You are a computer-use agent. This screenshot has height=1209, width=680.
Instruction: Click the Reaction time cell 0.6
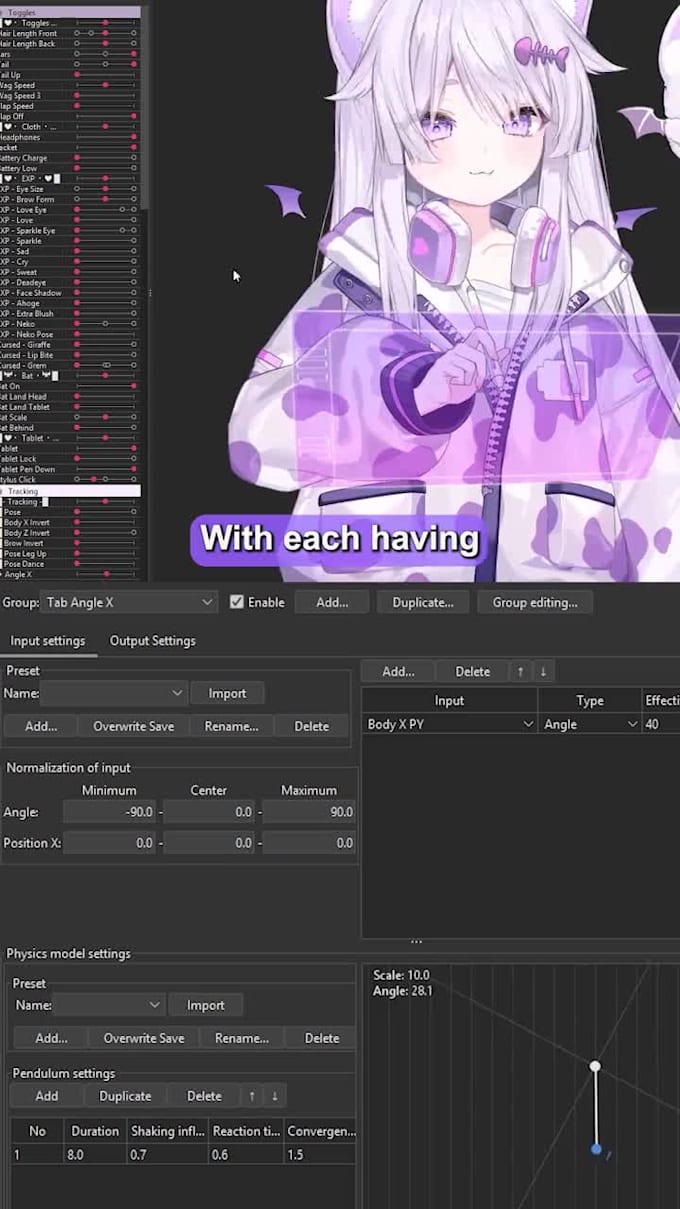[246, 1154]
